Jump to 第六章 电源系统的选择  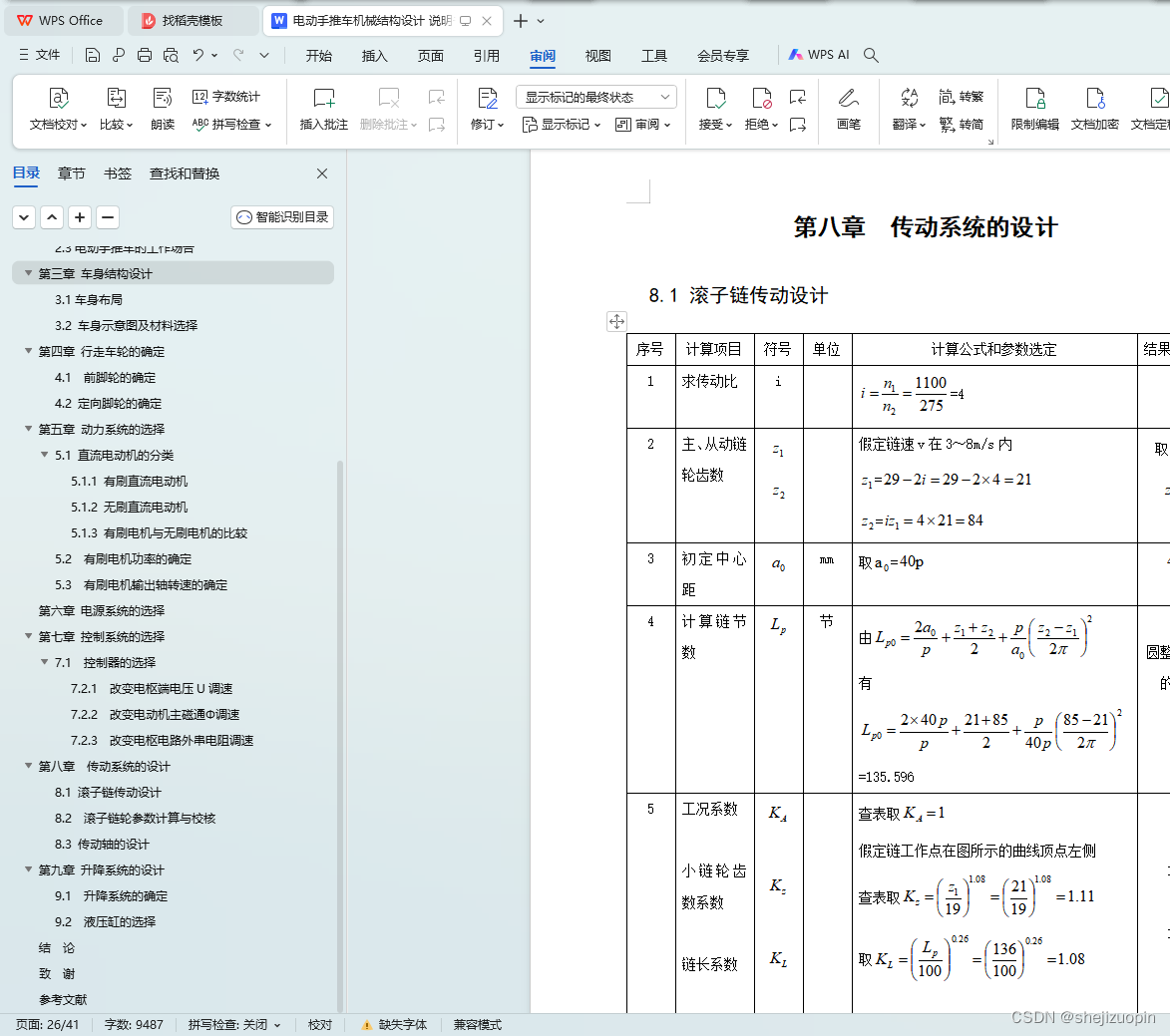click(x=102, y=611)
